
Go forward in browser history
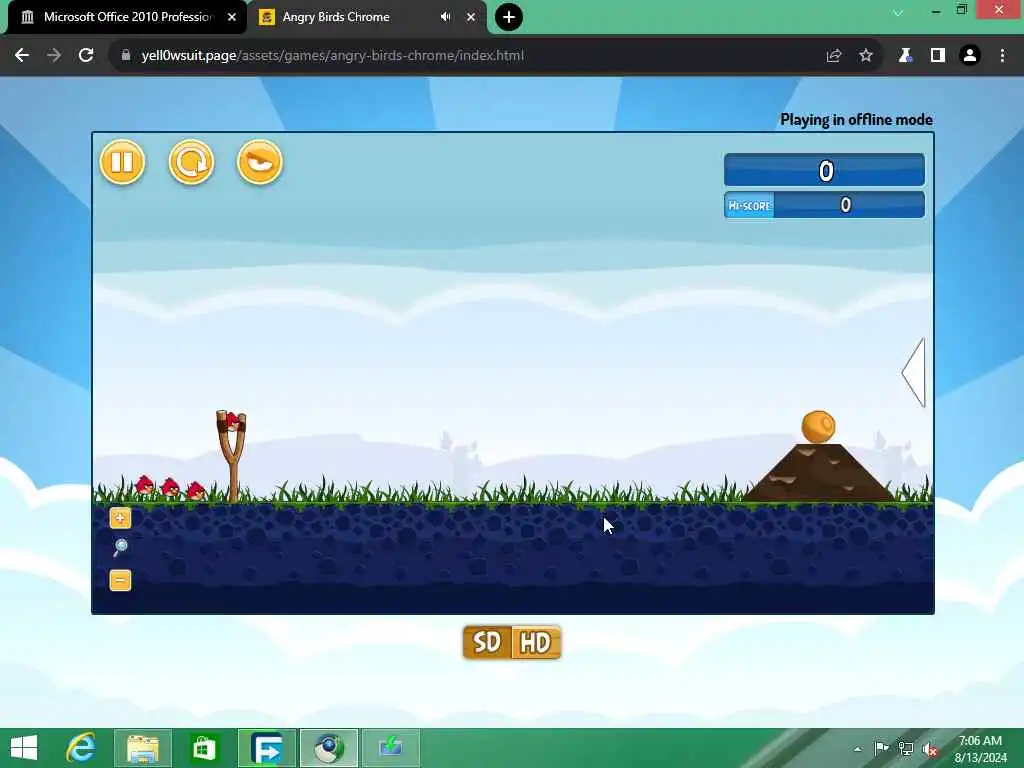pyautogui.click(x=54, y=56)
